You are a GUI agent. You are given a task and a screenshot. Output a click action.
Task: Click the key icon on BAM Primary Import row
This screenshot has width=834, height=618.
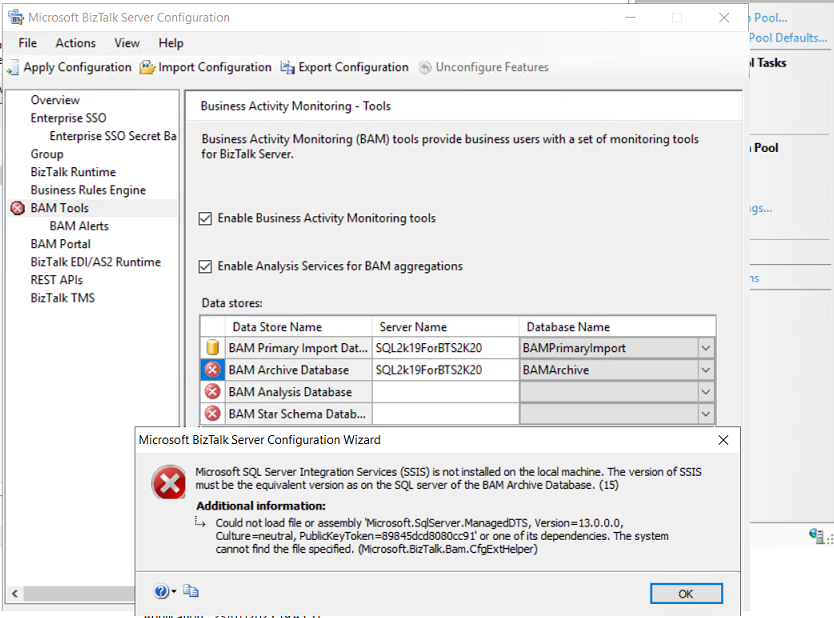click(213, 347)
